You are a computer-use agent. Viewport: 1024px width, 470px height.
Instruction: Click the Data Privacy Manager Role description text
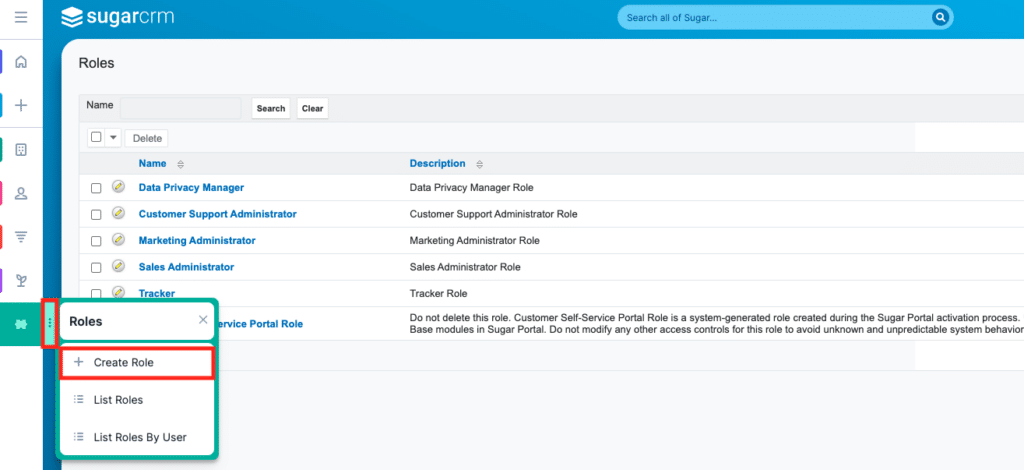(x=472, y=187)
